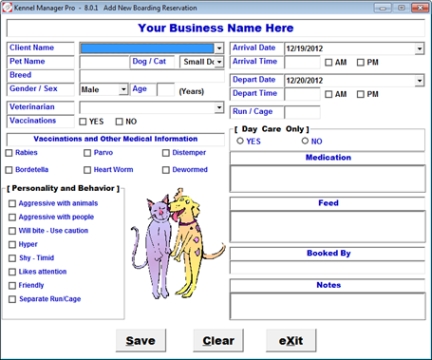This screenshot has width=432, height=360.
Task: Tick the Arrival Time AM checkbox
Action: click(329, 62)
